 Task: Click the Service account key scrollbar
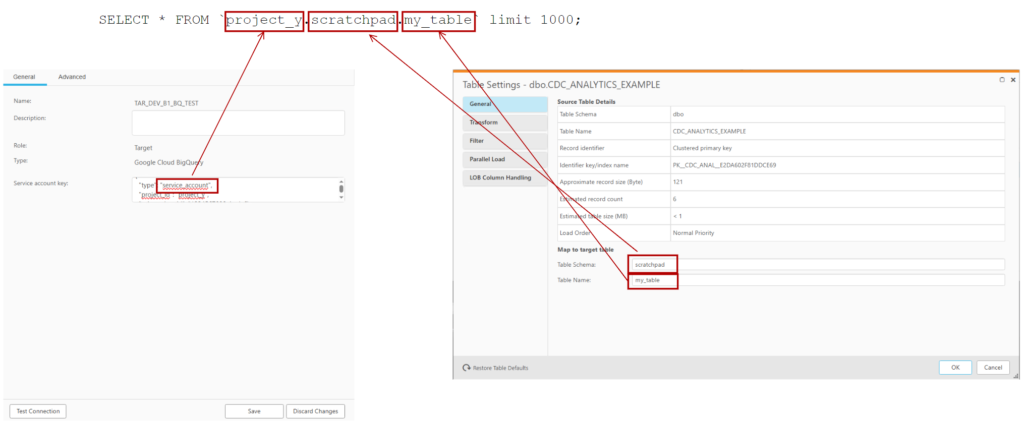[341, 190]
